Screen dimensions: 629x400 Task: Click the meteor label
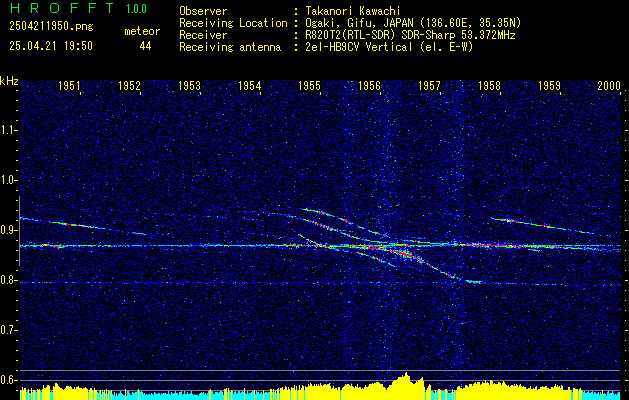[142, 31]
